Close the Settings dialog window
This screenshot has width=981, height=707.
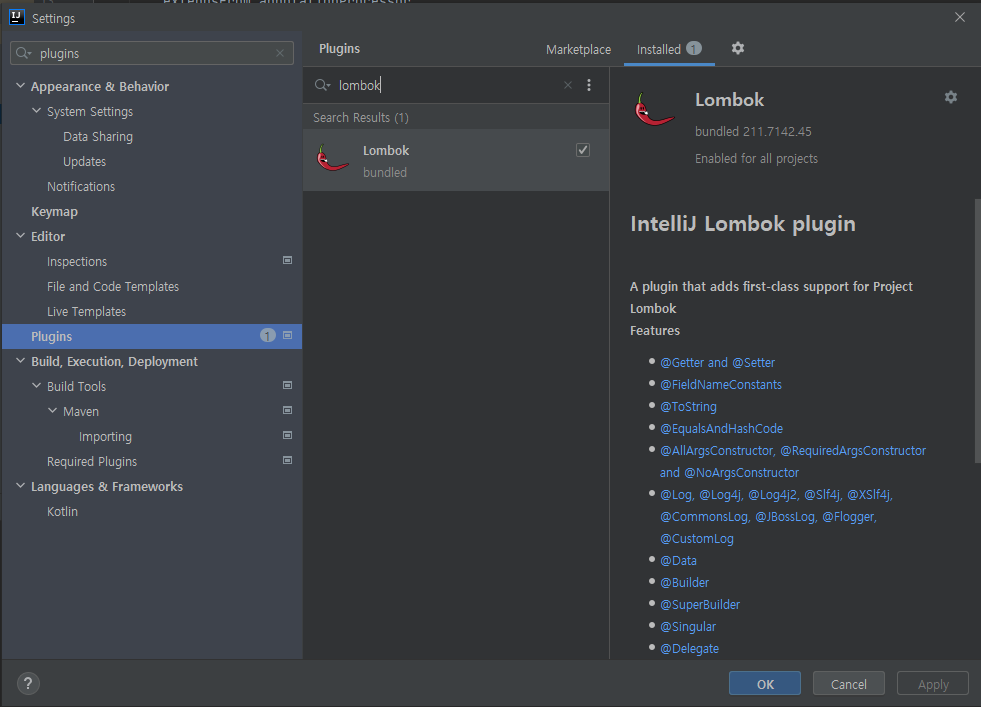(x=960, y=18)
